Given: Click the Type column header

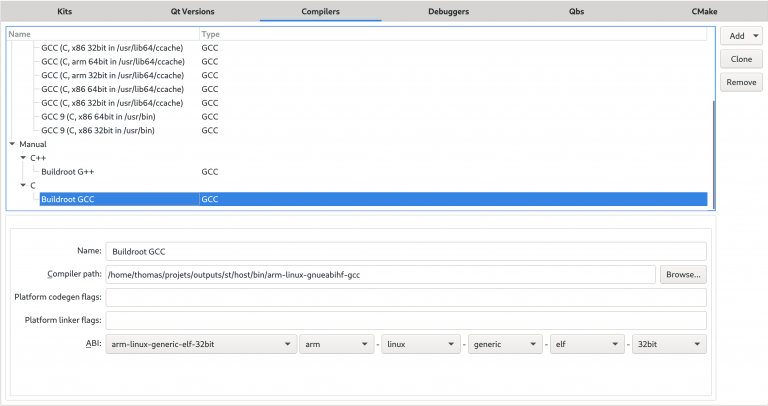Looking at the screenshot, I should 453,34.
